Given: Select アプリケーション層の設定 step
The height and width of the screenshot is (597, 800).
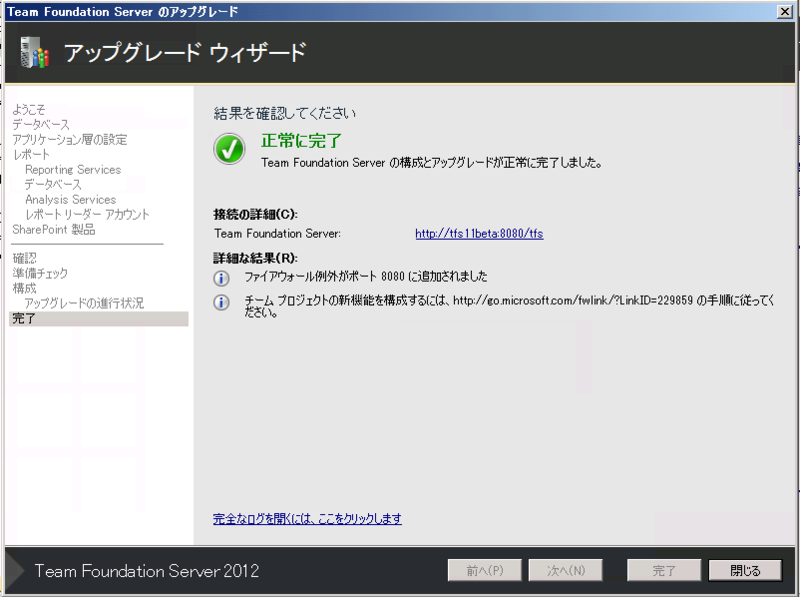Looking at the screenshot, I should (70, 140).
